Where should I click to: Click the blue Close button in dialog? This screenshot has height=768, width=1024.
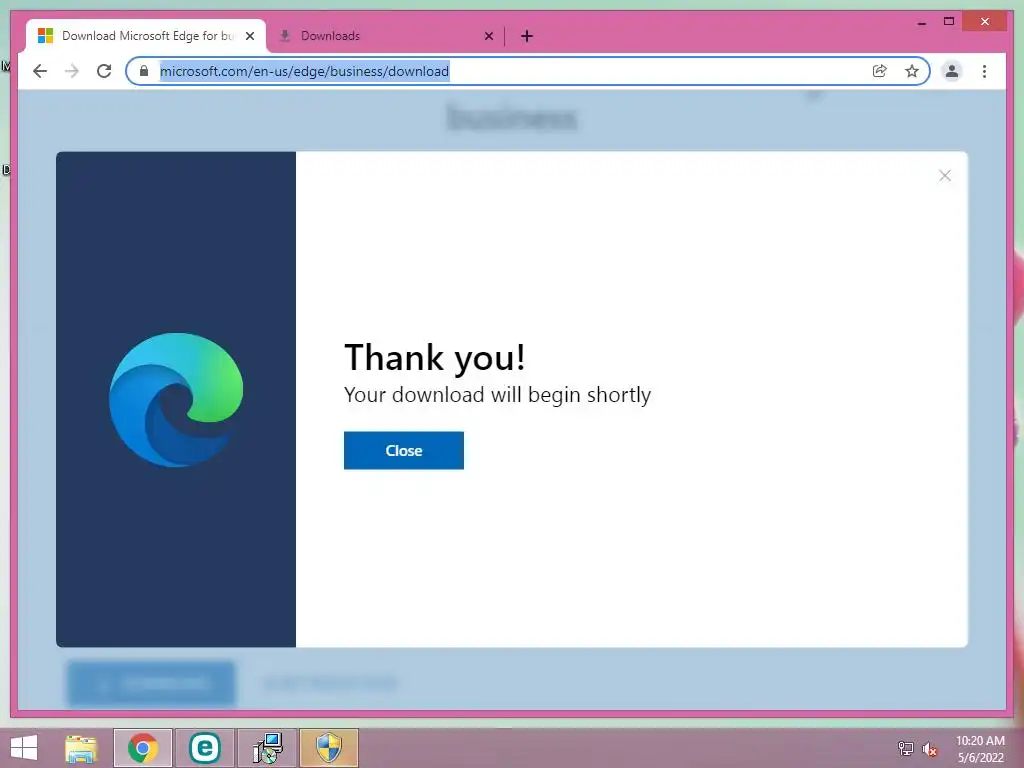(x=404, y=450)
